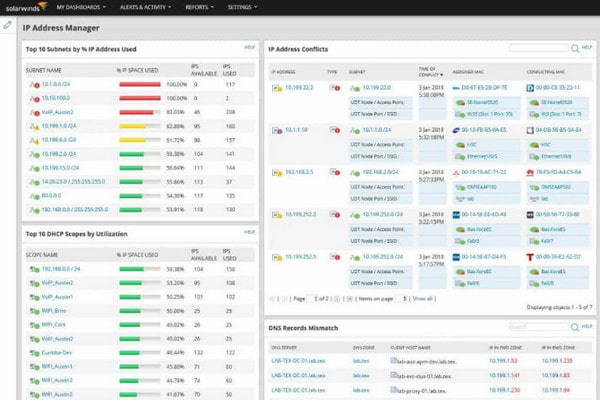Open subnet 192.168.0.0 / 255.255.255.0
Screen dimensions: 600x400
pos(75,210)
